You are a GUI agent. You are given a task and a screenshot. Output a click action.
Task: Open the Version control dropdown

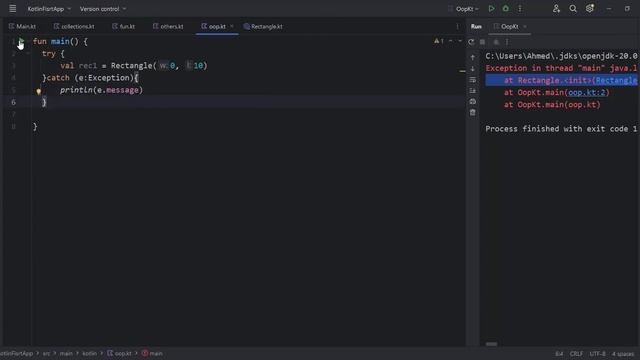point(103,9)
